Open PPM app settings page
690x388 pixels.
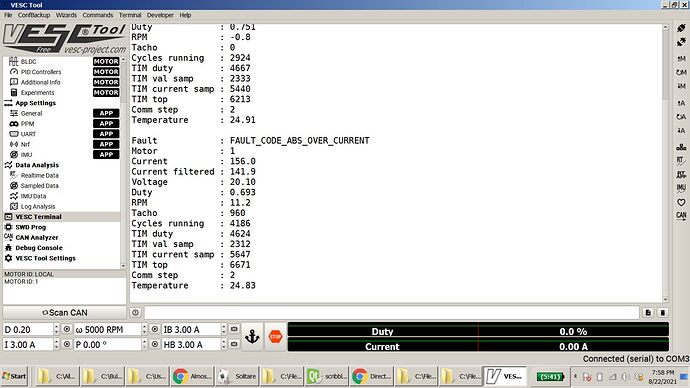(x=62, y=124)
